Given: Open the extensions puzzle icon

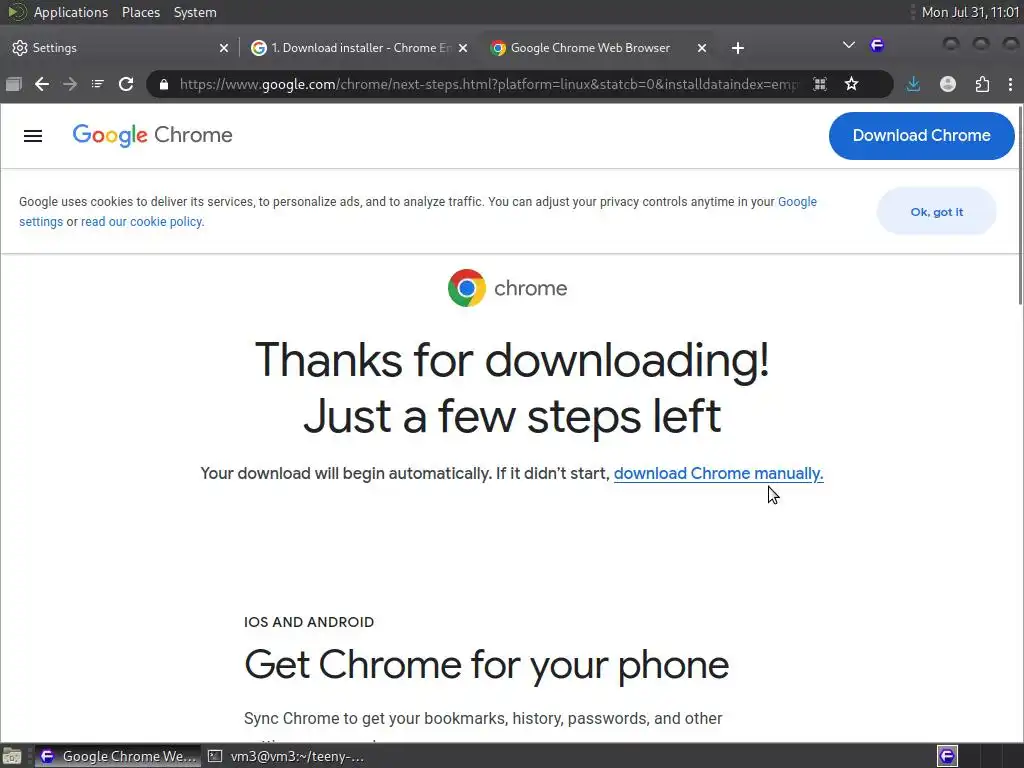Looking at the screenshot, I should pos(982,84).
